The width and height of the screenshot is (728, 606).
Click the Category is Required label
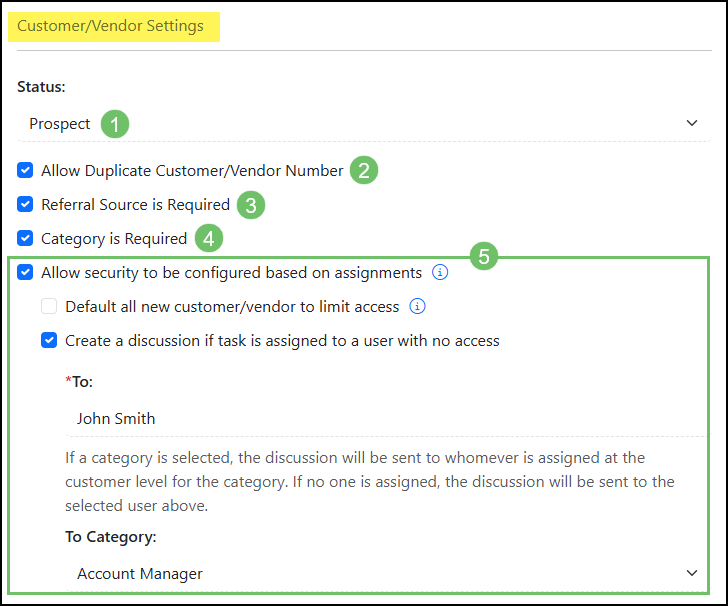tap(114, 239)
